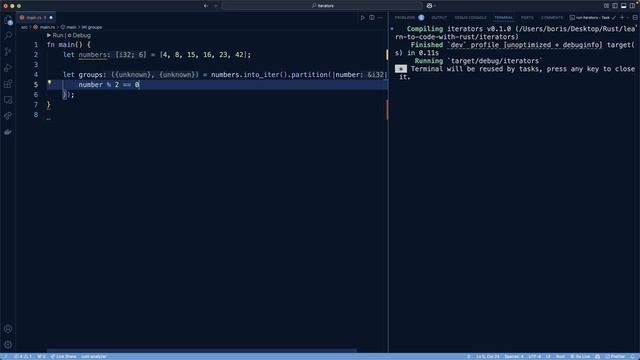Screen dimensions: 640x360
Task: Open the Accounts icon in activity bar
Action: point(8,329)
